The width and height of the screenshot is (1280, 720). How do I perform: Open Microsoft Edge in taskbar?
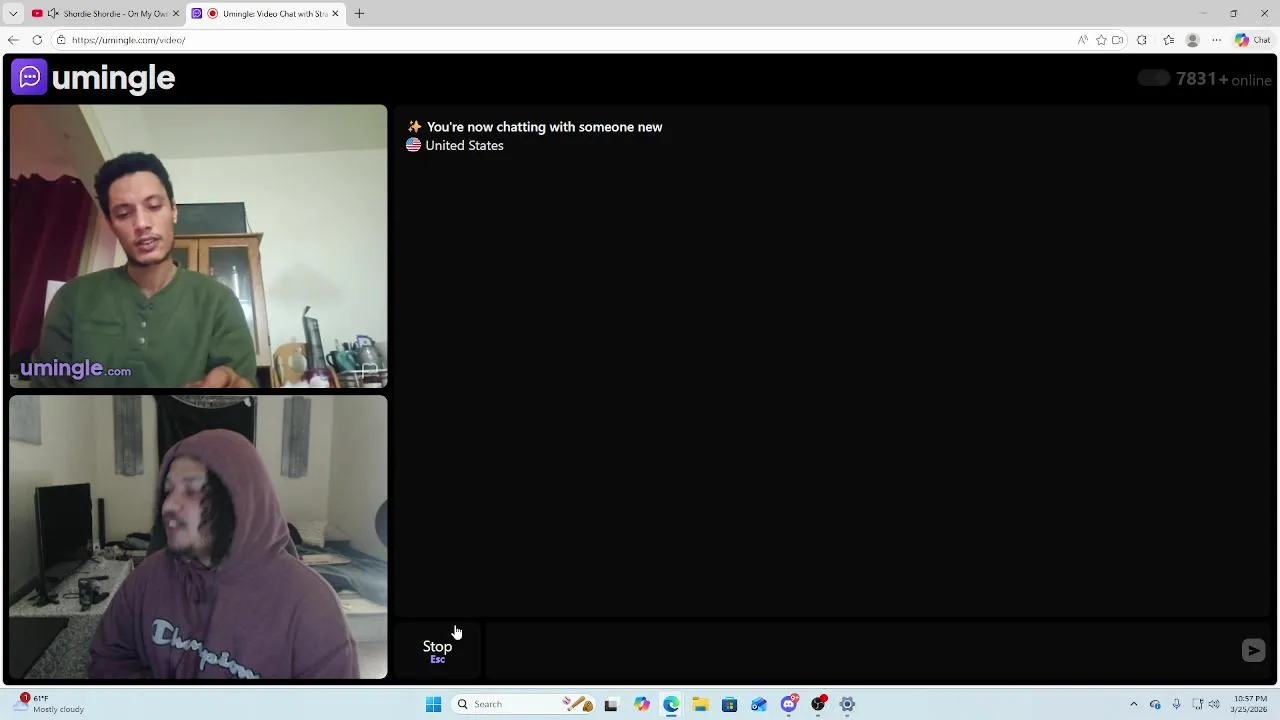[671, 704]
